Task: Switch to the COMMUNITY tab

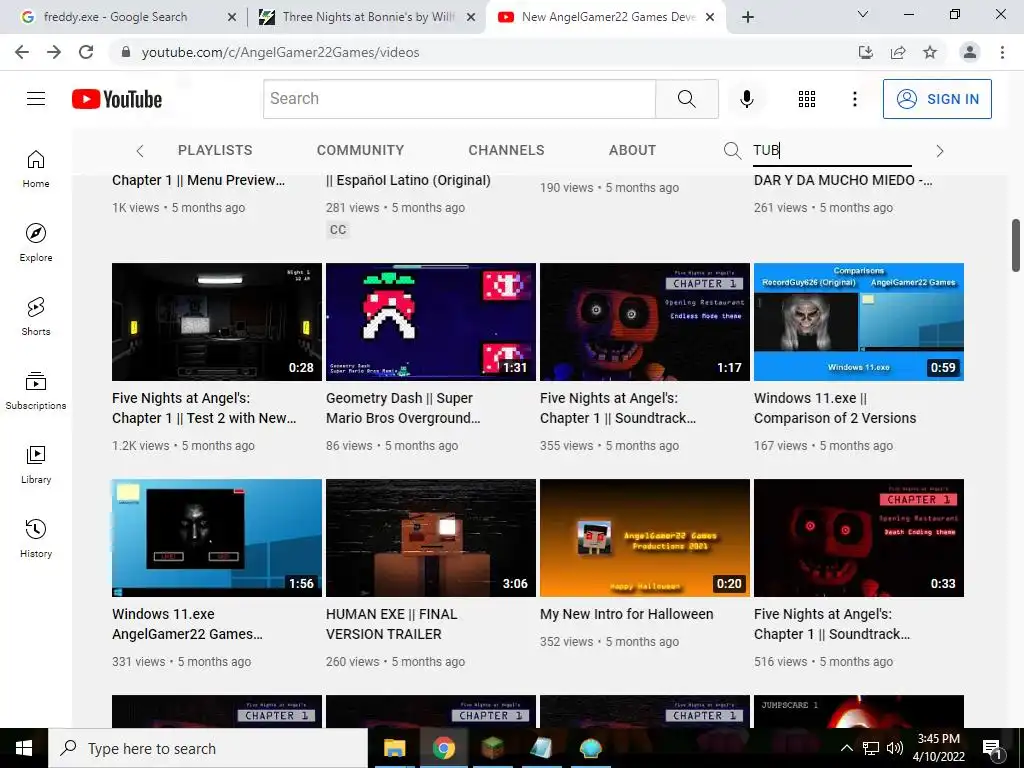Action: click(360, 150)
